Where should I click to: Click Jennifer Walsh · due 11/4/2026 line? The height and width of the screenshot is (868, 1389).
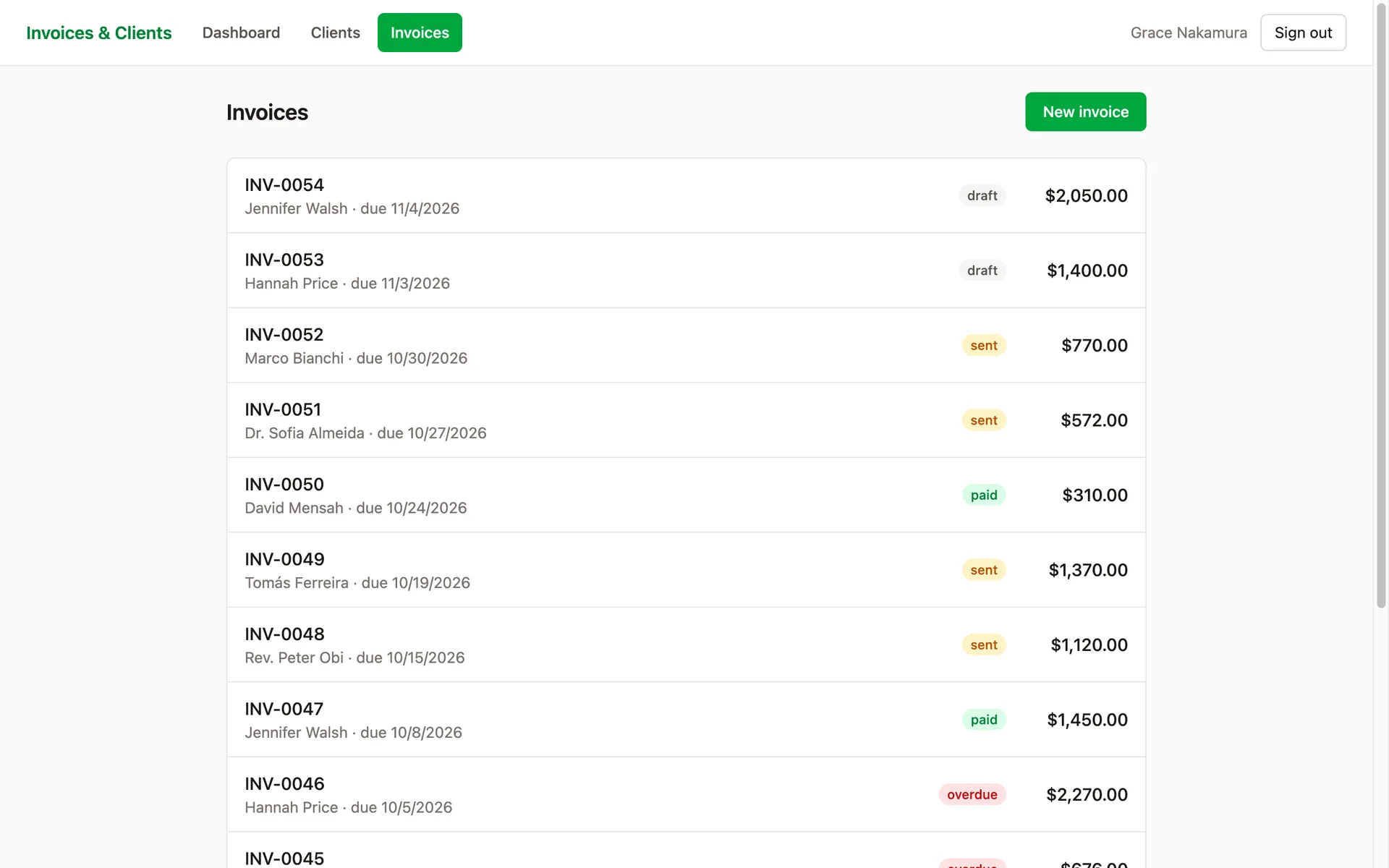tap(352, 208)
